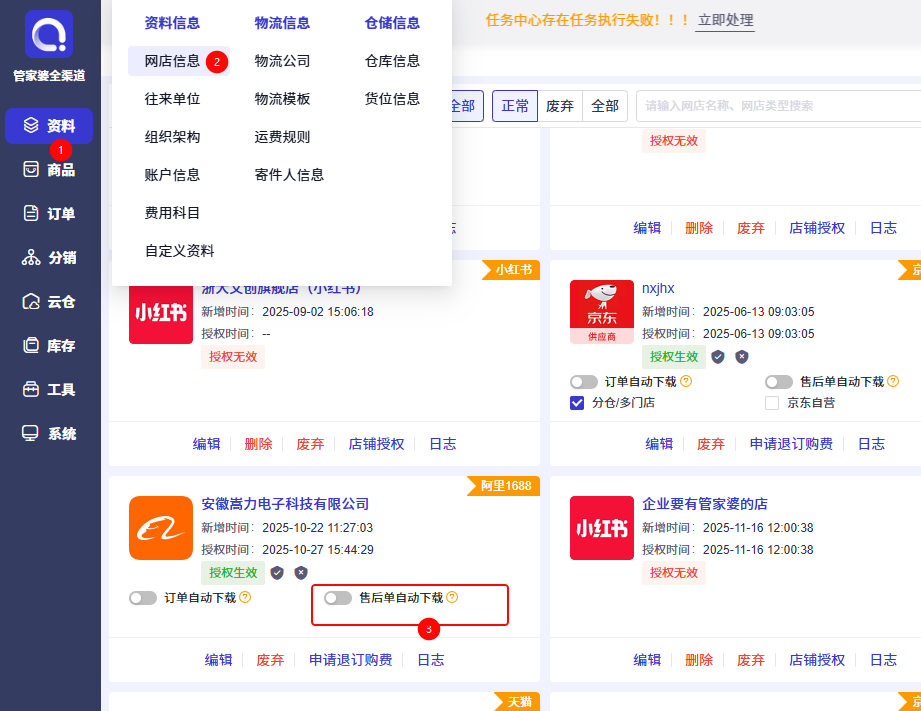Click the check shield icon in nxjhx card

click(x=718, y=357)
